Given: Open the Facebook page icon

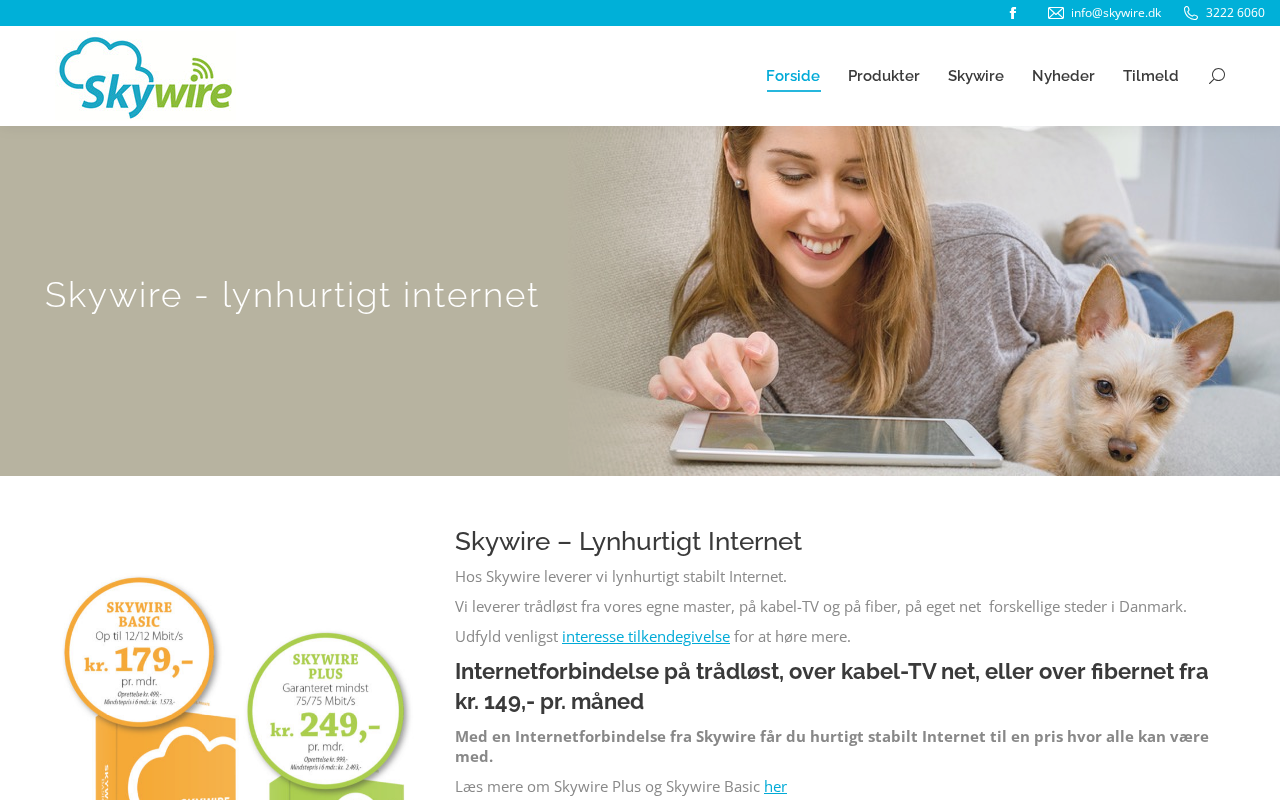Looking at the screenshot, I should [1012, 13].
